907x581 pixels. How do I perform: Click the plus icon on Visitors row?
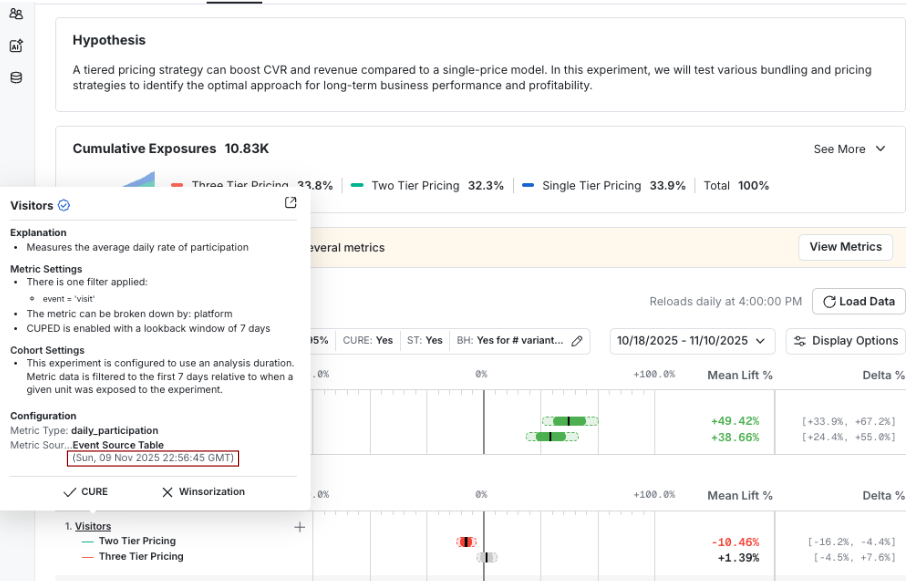tap(299, 527)
